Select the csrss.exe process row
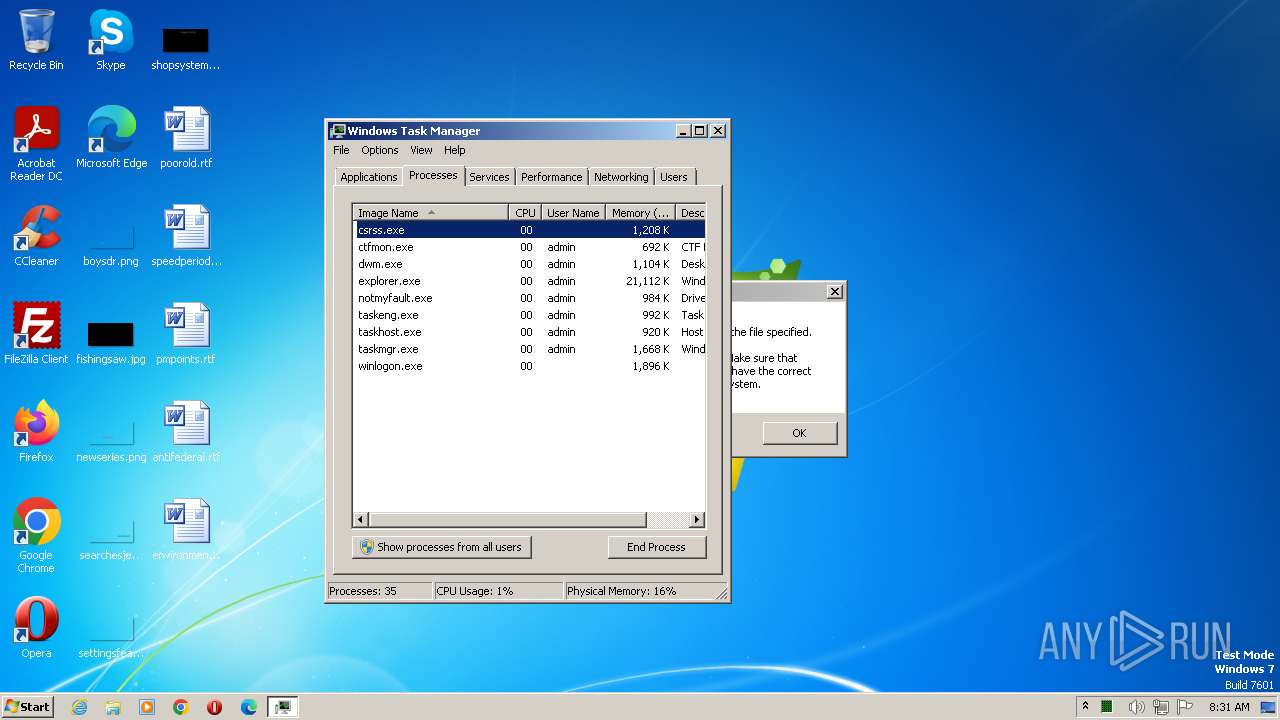The width and height of the screenshot is (1280, 720). [529, 230]
